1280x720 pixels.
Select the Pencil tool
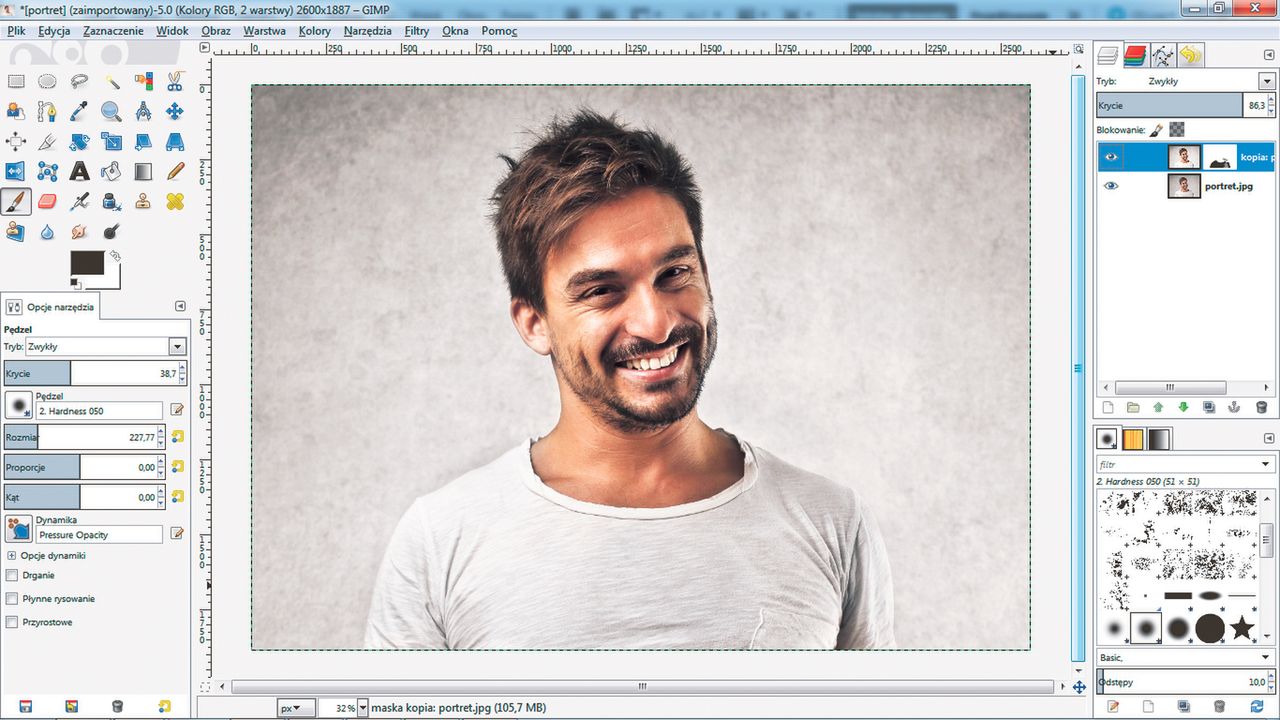point(175,171)
